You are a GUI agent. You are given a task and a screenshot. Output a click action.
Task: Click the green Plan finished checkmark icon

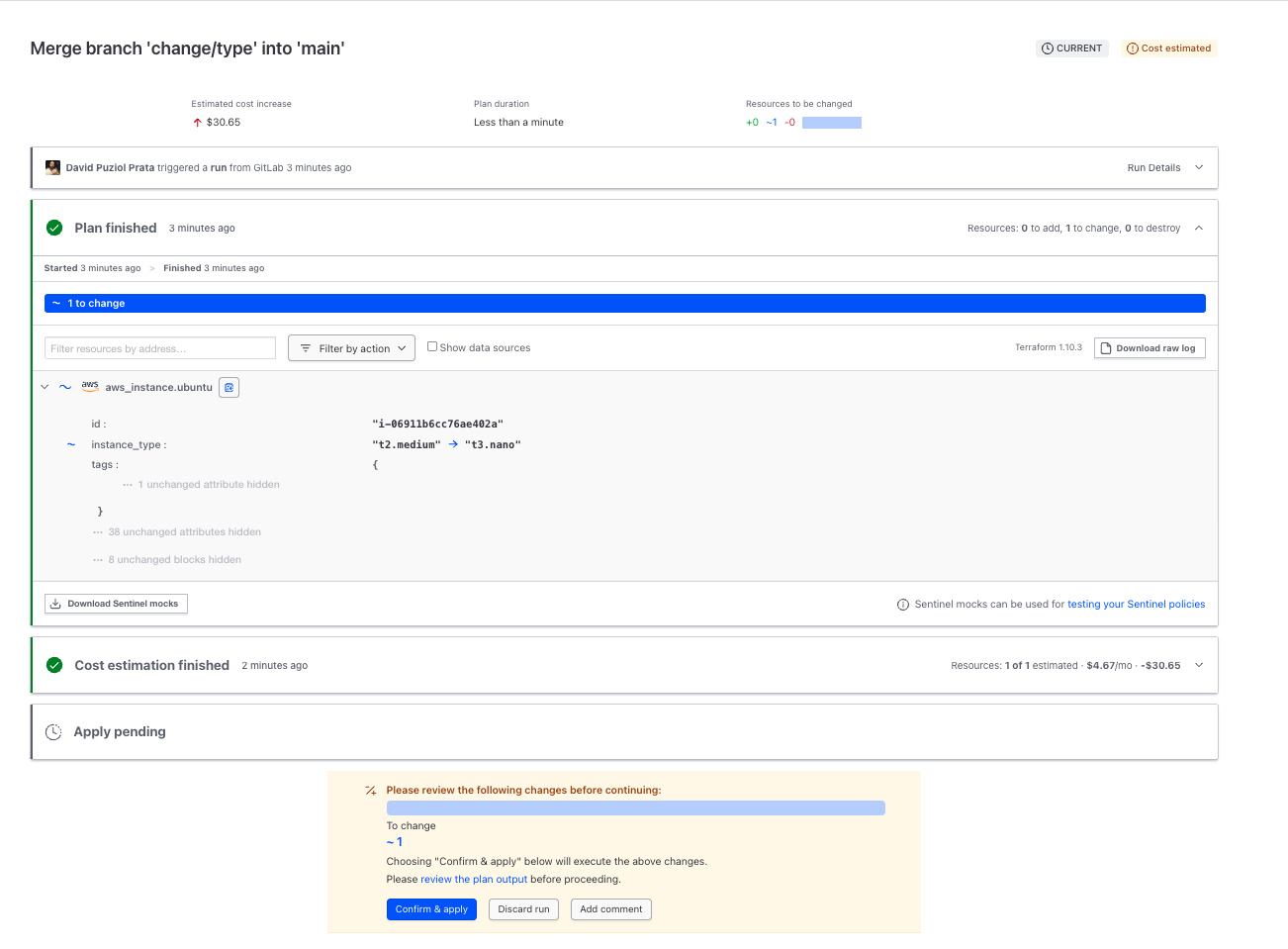[x=54, y=228]
